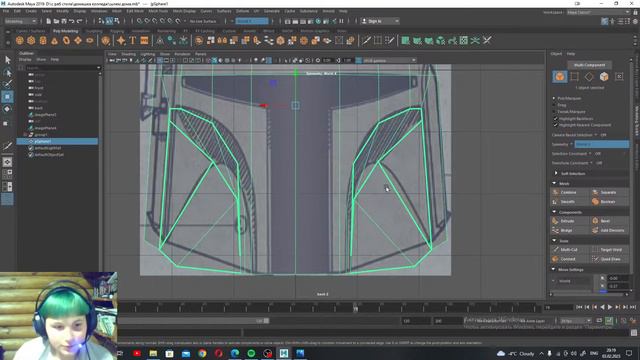
Task: Switch to the Poly Modeling shelf tab
Action: [65, 31]
